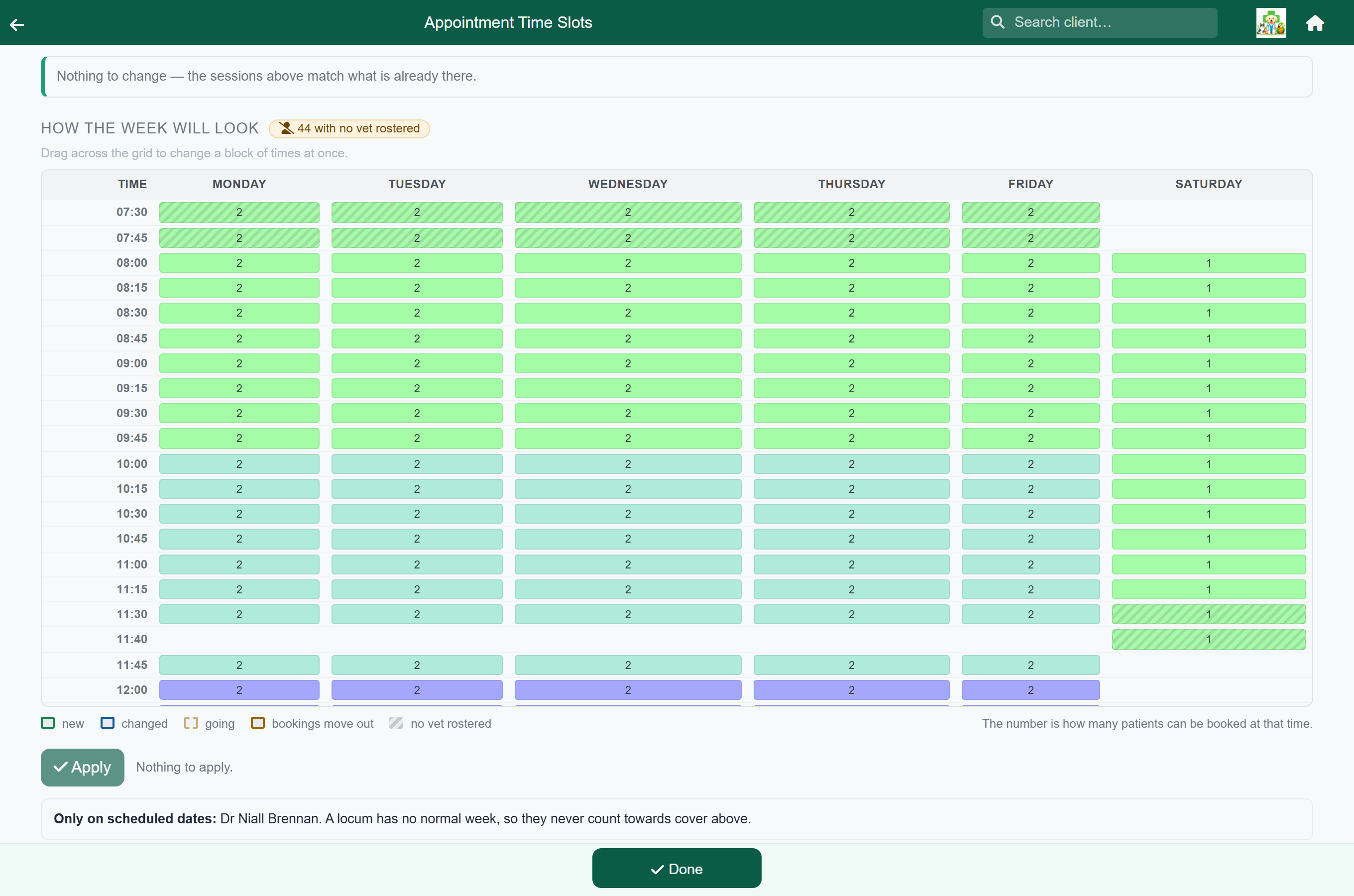Click the green 'new' legend swatch
Image resolution: width=1354 pixels, height=896 pixels.
48,723
